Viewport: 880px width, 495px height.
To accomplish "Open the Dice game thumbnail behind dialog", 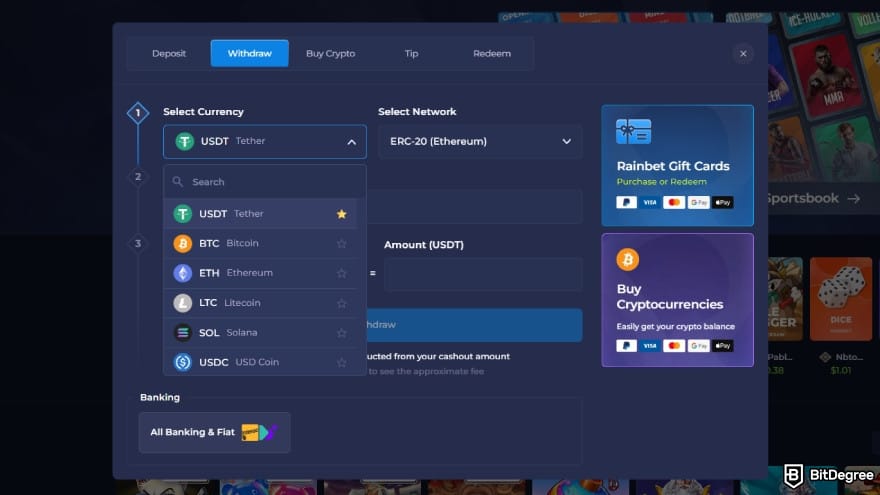I will (841, 299).
